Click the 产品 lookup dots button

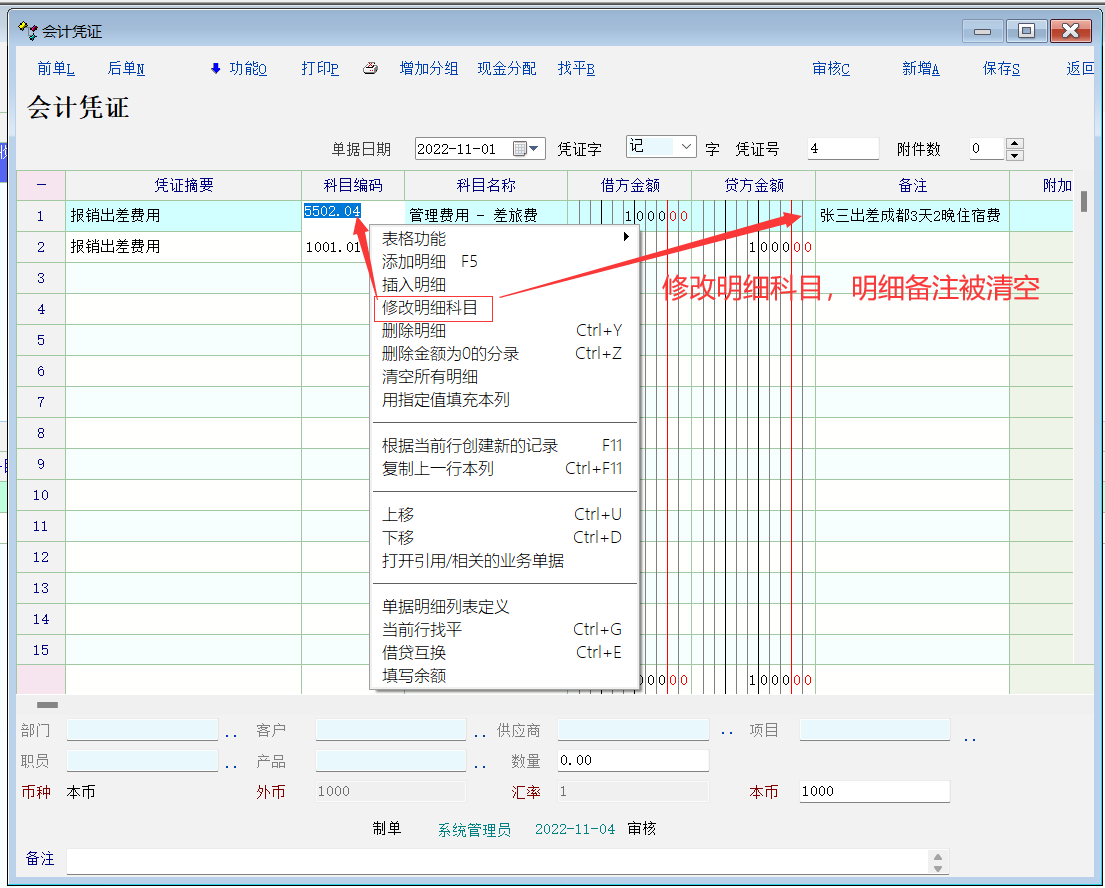[480, 766]
